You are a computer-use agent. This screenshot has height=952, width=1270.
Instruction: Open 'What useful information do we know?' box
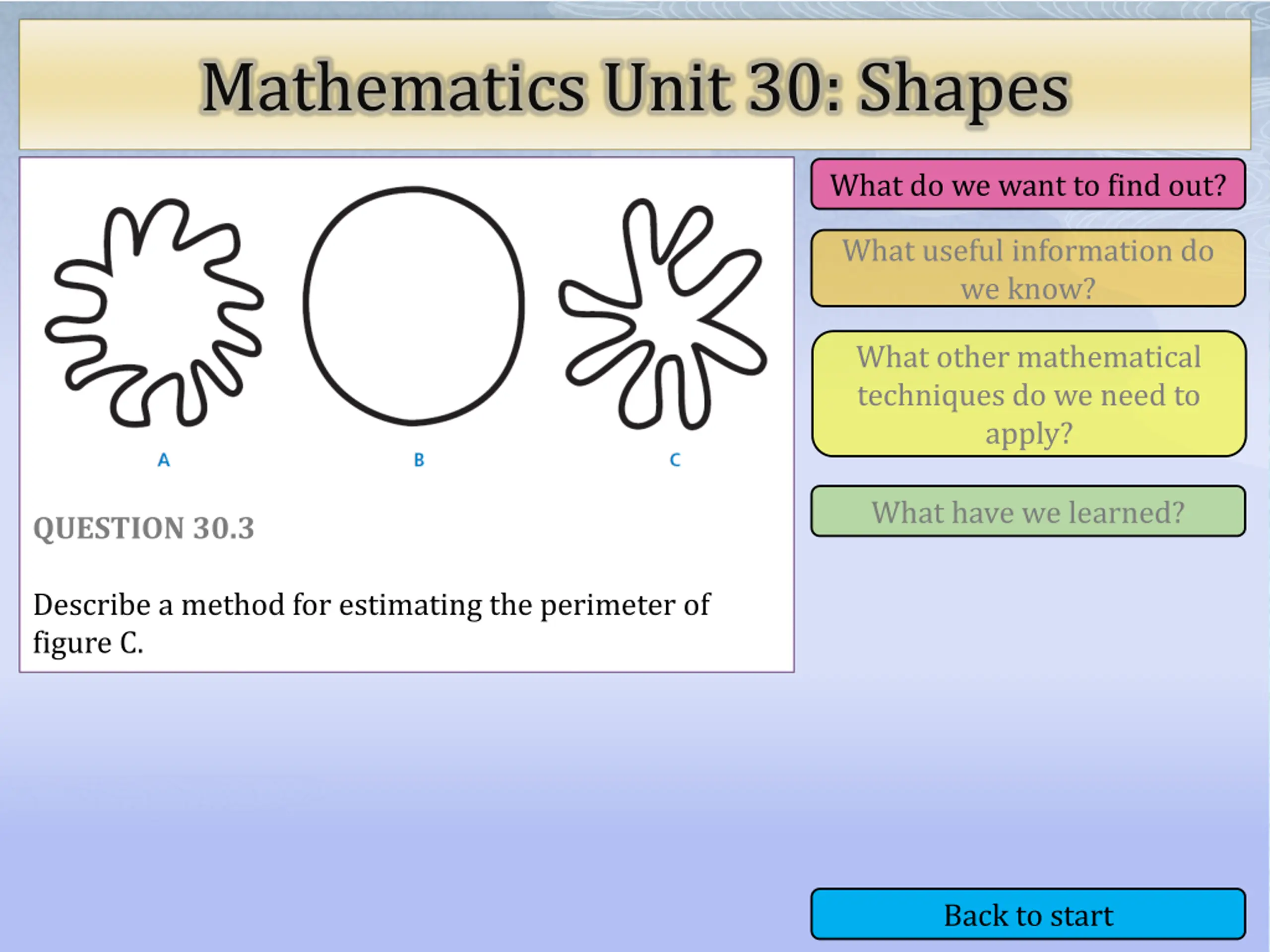(x=1028, y=268)
